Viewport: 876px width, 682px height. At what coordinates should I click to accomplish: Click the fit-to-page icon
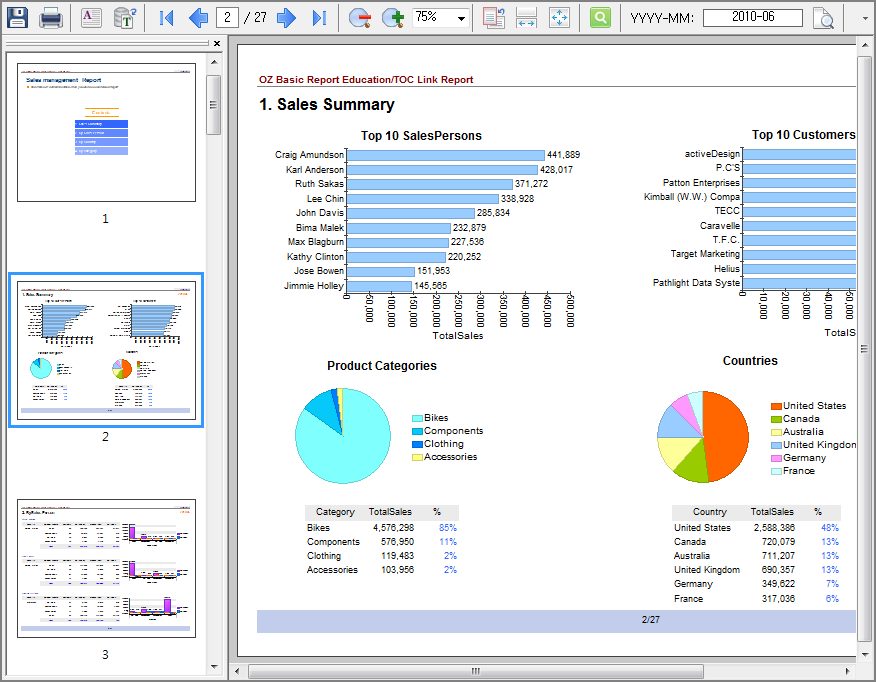point(559,17)
